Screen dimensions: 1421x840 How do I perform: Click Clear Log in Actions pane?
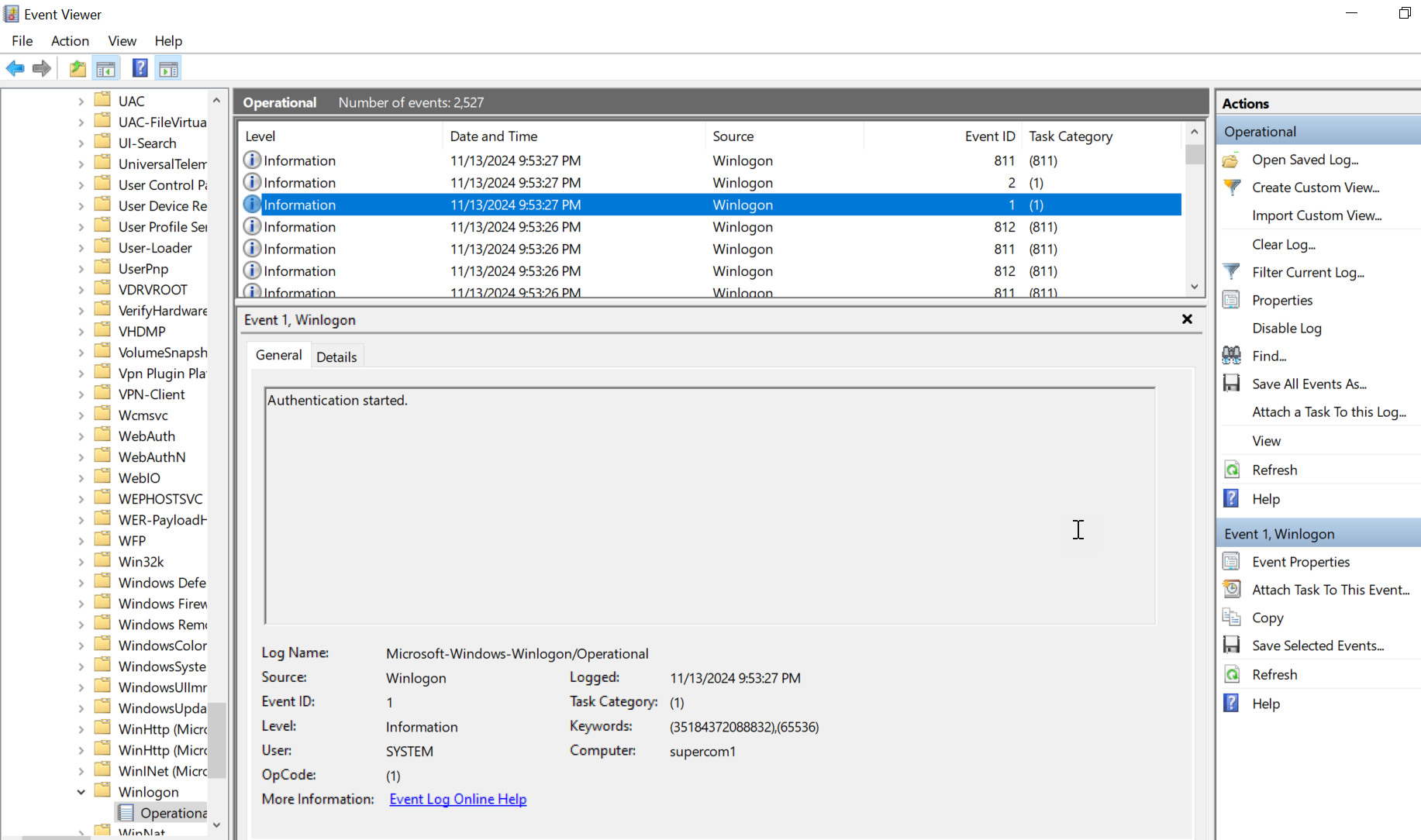pyautogui.click(x=1283, y=244)
